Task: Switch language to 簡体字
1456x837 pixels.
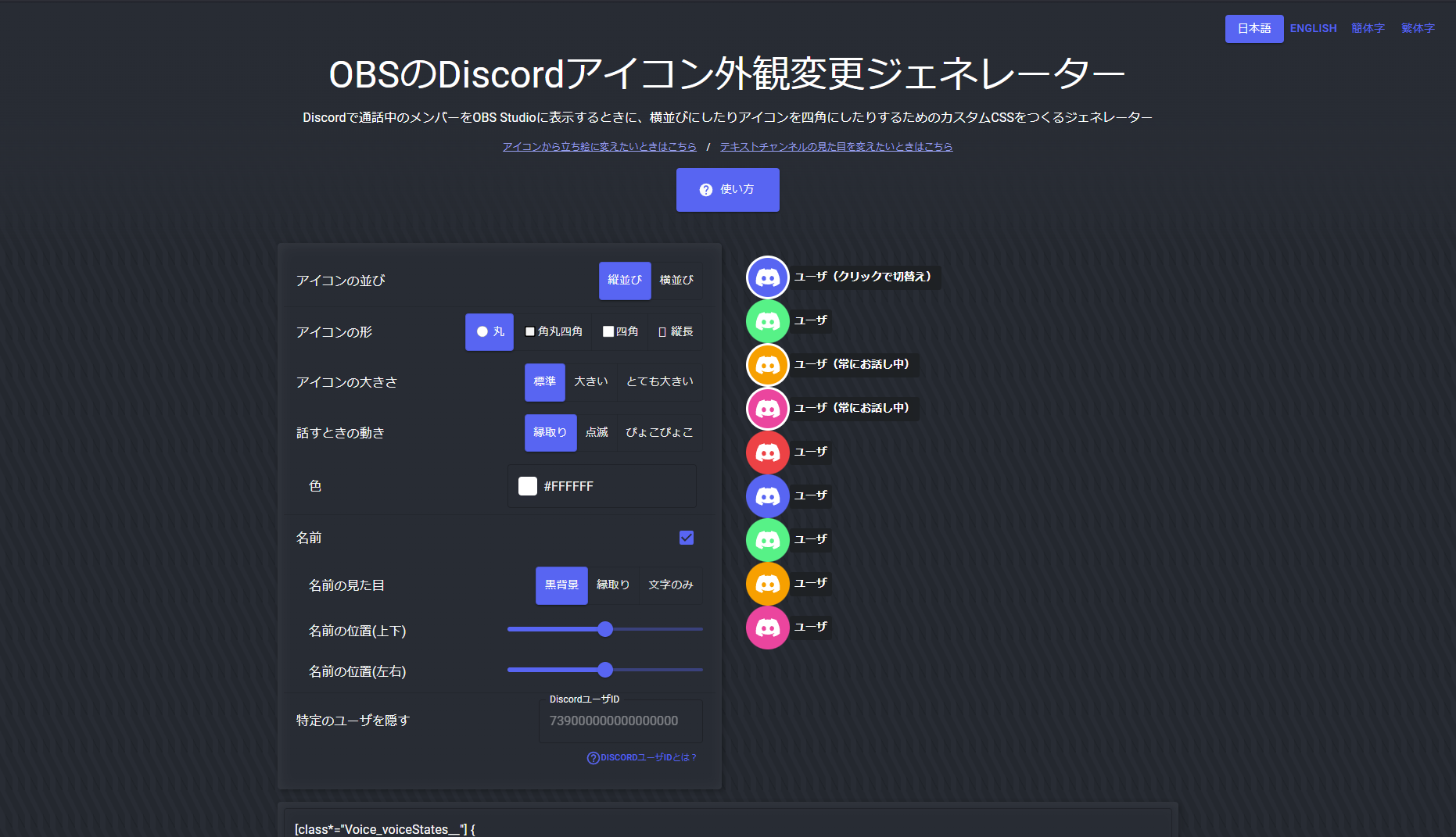Action: pos(1368,29)
